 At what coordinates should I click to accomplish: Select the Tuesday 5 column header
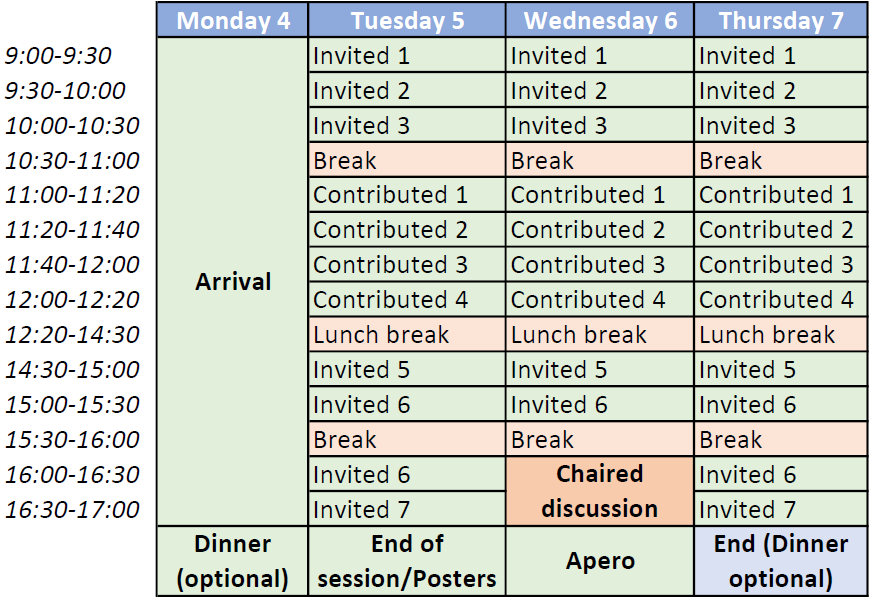point(407,20)
